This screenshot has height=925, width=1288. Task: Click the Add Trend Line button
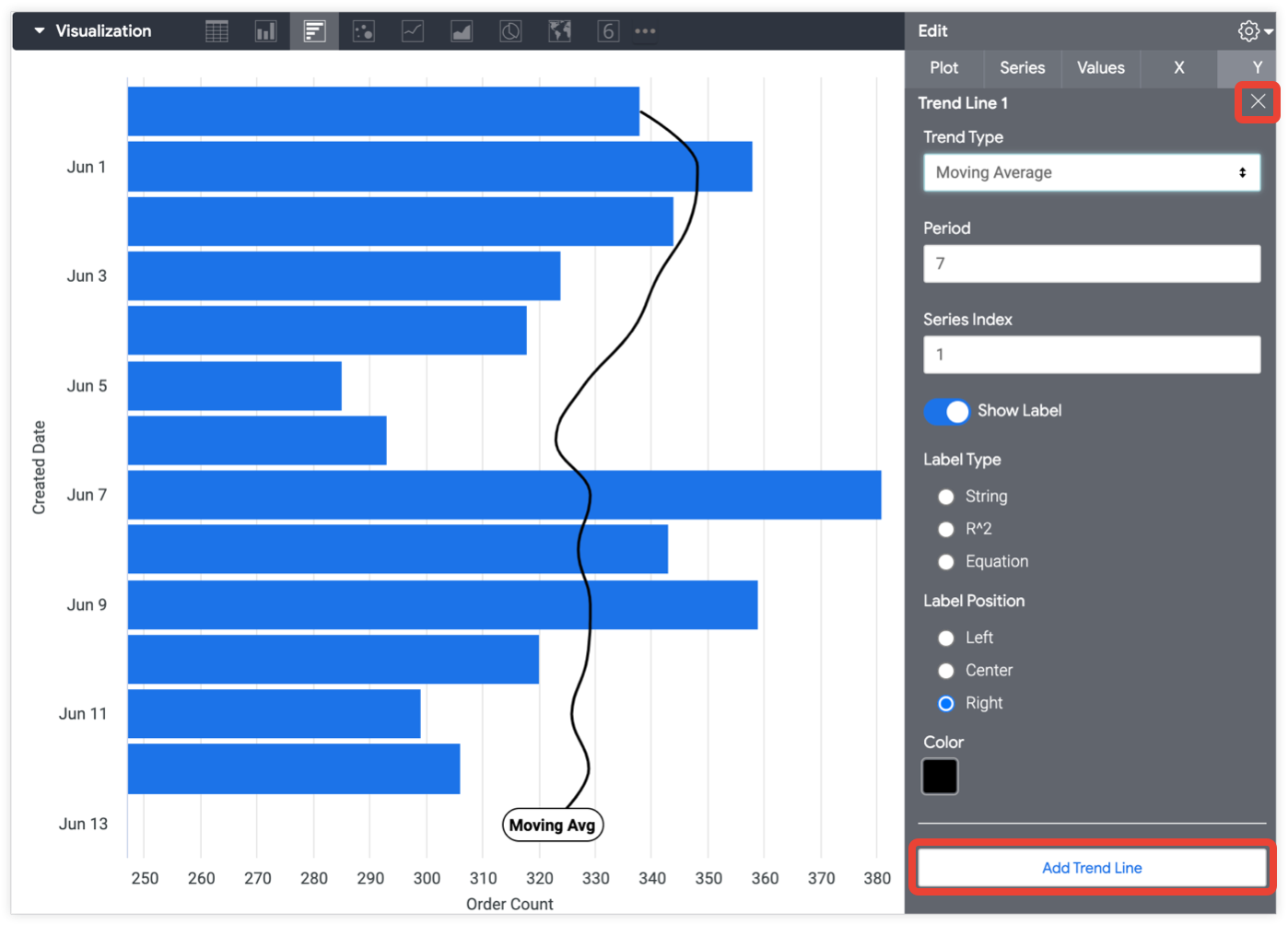pyautogui.click(x=1091, y=867)
